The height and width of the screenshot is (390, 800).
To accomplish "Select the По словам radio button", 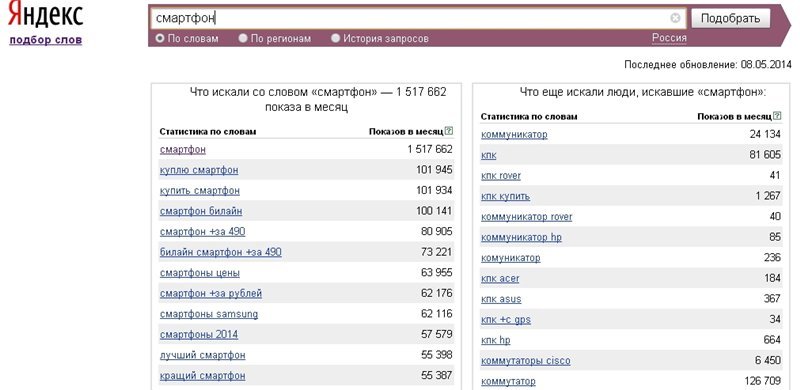I will [160, 38].
